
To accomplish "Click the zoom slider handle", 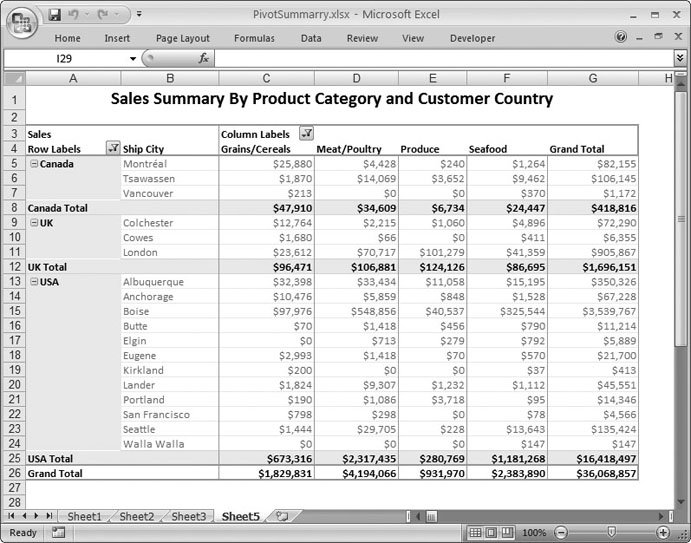I will (610, 533).
